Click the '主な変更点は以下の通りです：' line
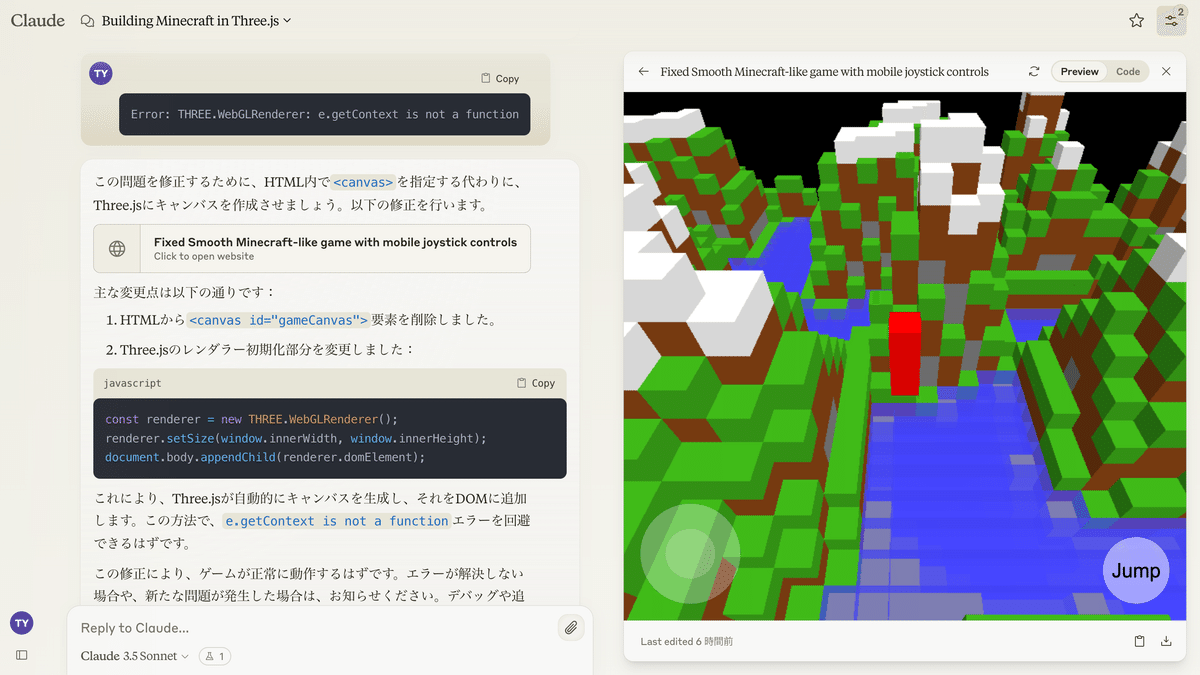The width and height of the screenshot is (1200, 675). (184, 292)
